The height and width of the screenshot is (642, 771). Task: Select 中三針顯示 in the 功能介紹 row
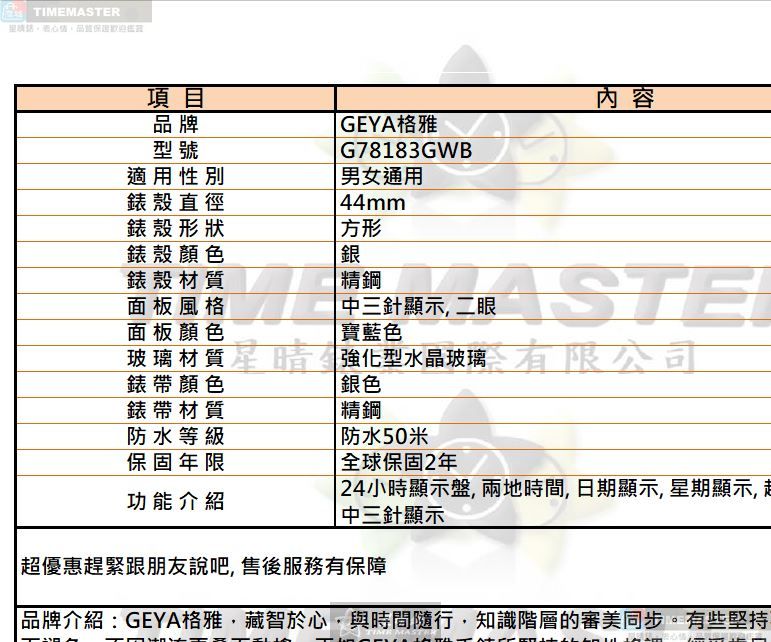(392, 515)
